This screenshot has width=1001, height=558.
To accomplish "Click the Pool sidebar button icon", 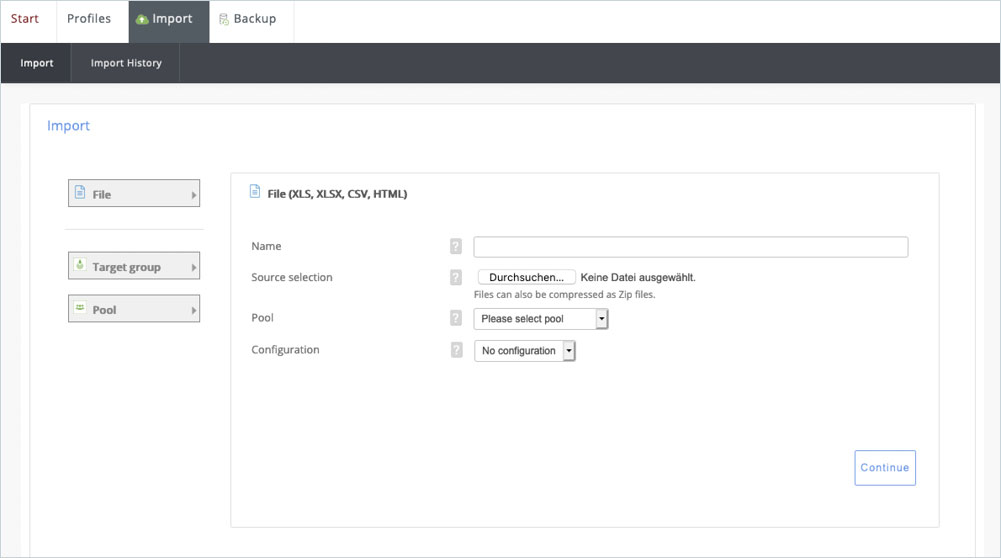I will point(80,309).
